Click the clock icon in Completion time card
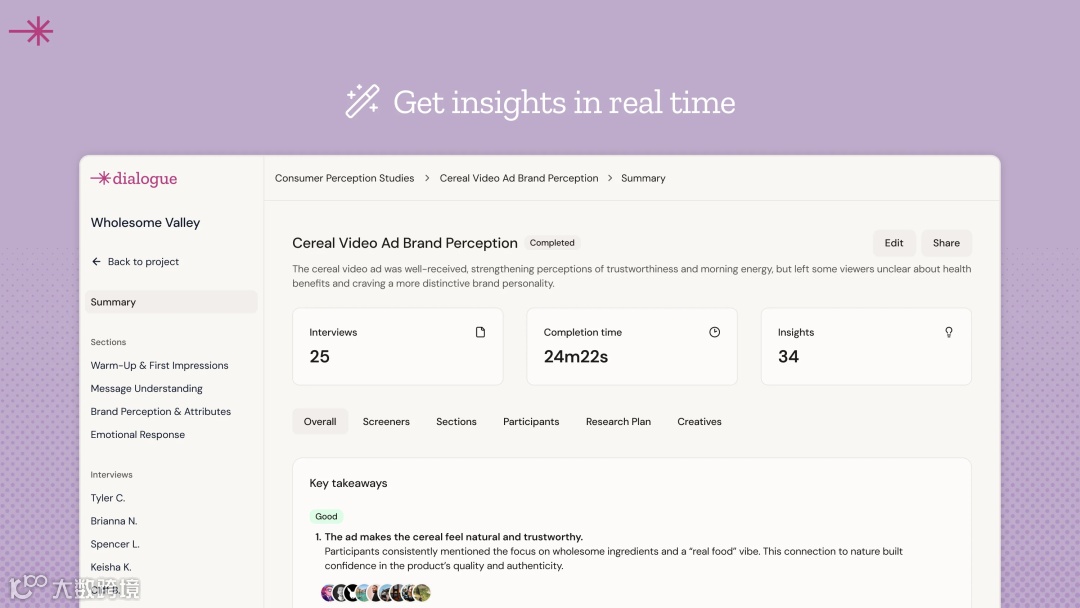Image resolution: width=1080 pixels, height=608 pixels. (714, 332)
